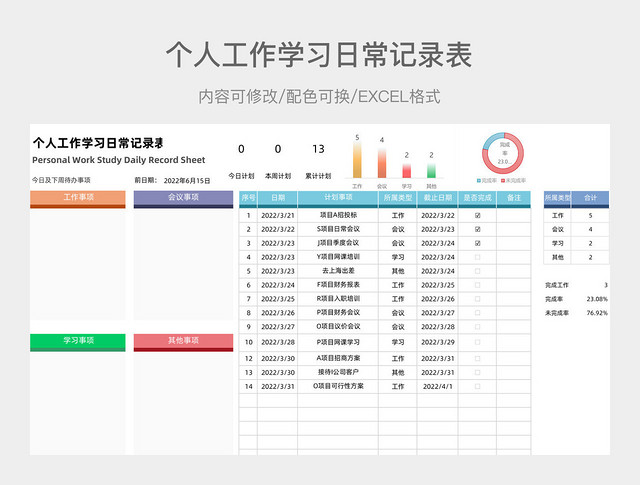Toggle the checkbox in the J项目季度会议 row
The width and height of the screenshot is (640, 485).
click(x=478, y=243)
